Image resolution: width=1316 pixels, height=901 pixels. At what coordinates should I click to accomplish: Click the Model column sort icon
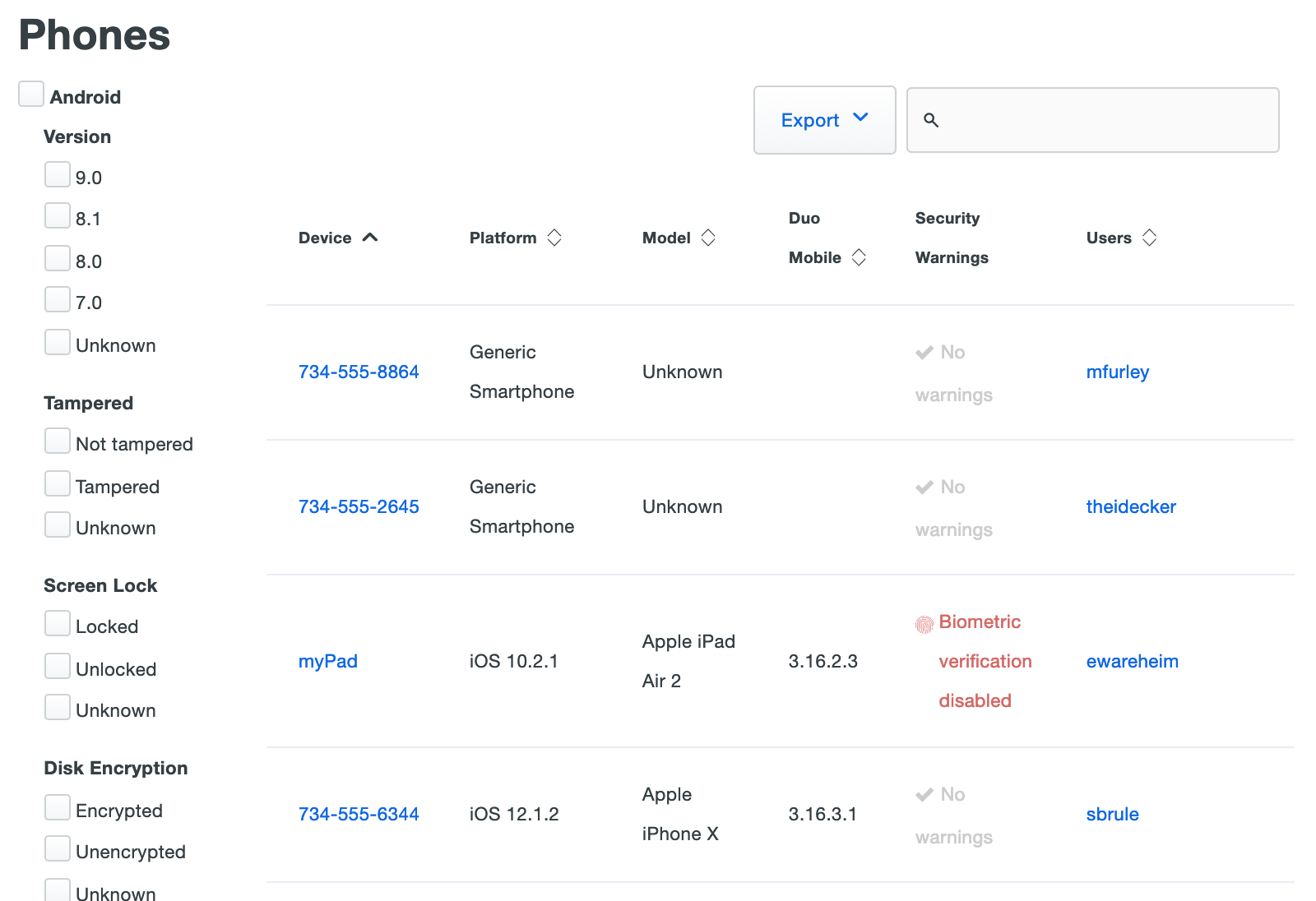click(708, 238)
